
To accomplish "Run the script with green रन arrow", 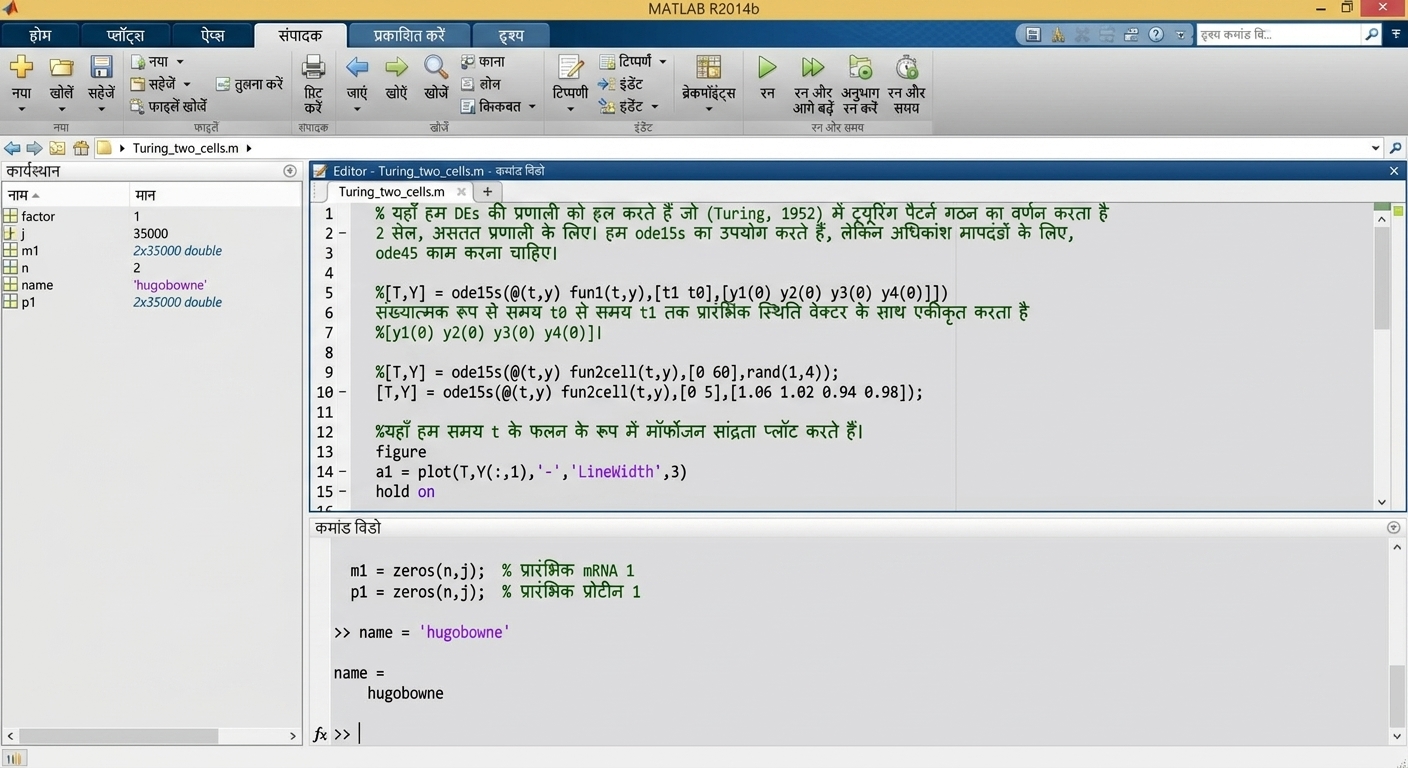I will 767,67.
